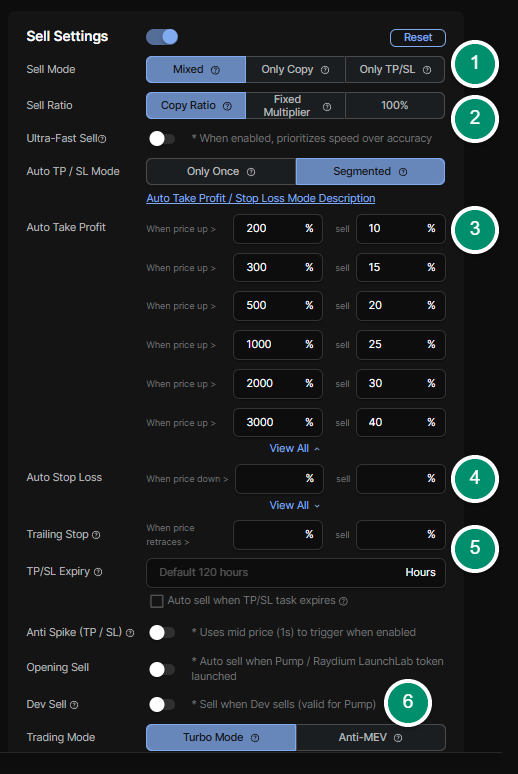Open the Only TP/SL help icon
518x774 pixels.
tap(427, 70)
